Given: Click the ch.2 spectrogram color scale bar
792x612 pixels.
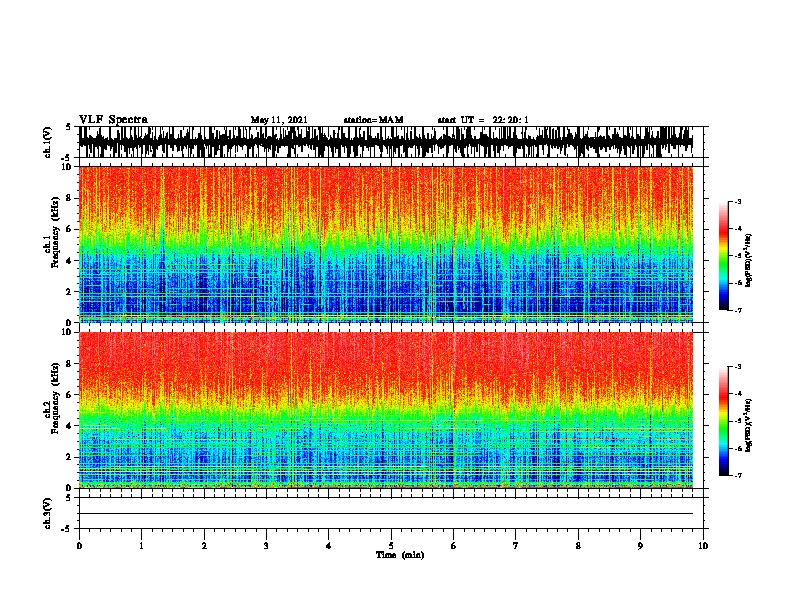Looking at the screenshot, I should pyautogui.click(x=724, y=421).
